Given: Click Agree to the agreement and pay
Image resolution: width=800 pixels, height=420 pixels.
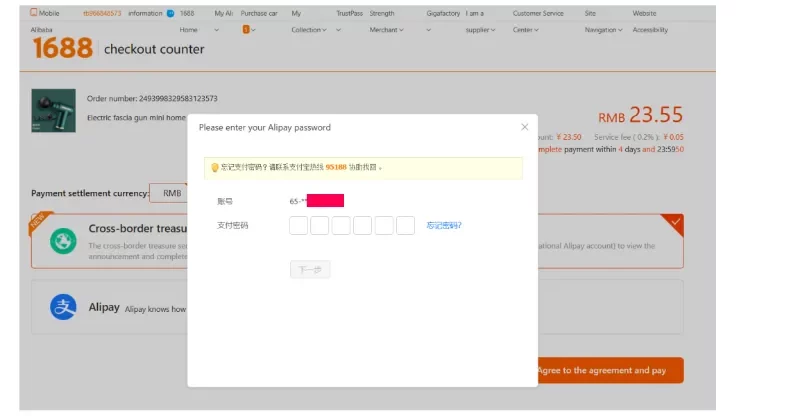Looking at the screenshot, I should (610, 370).
